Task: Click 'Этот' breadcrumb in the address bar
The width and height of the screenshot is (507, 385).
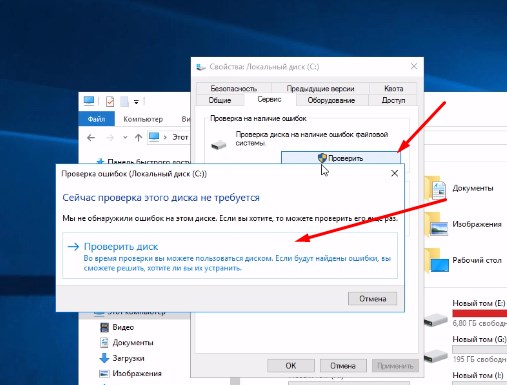Action: [180, 137]
